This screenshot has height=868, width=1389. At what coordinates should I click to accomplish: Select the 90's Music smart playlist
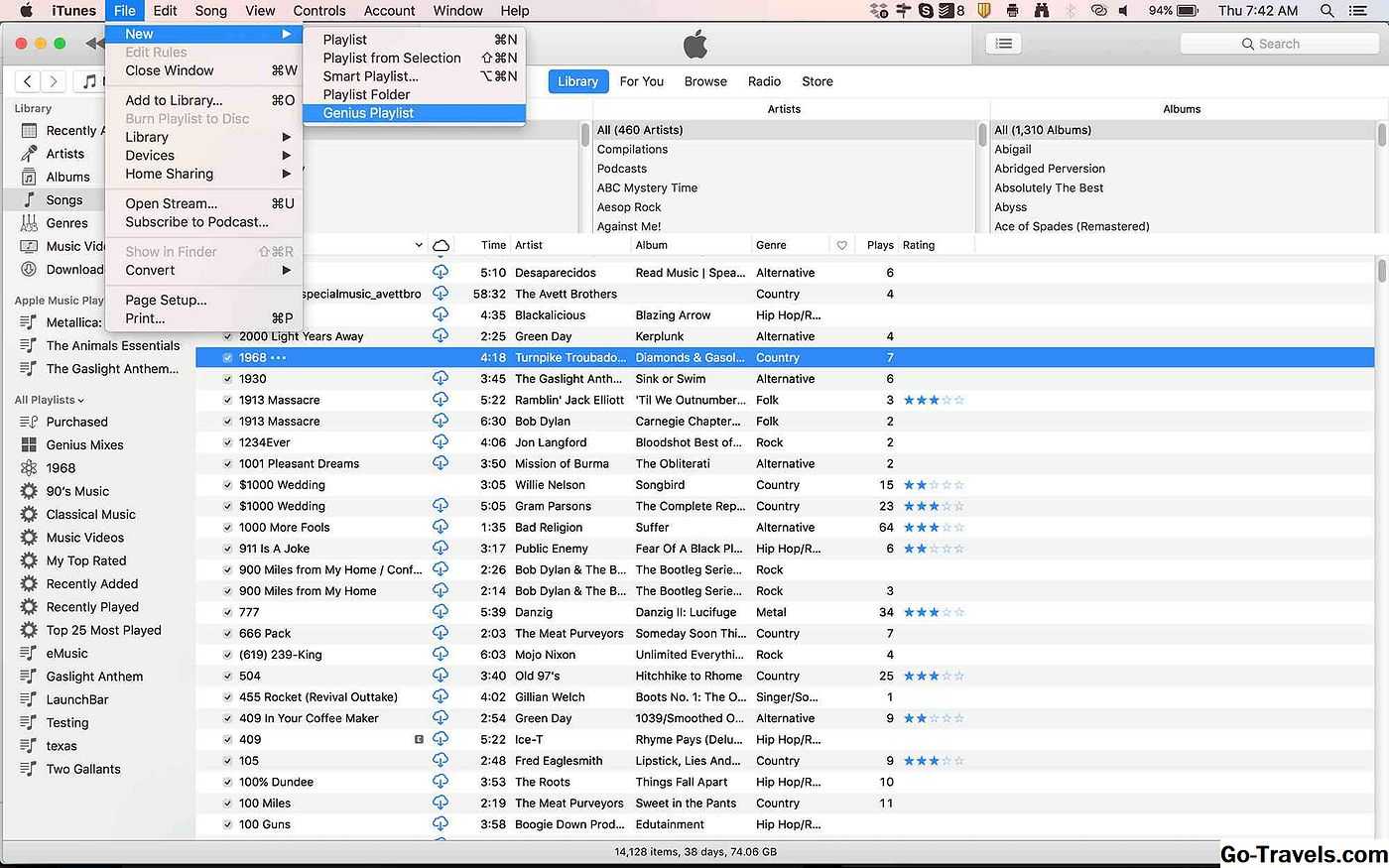point(77,491)
